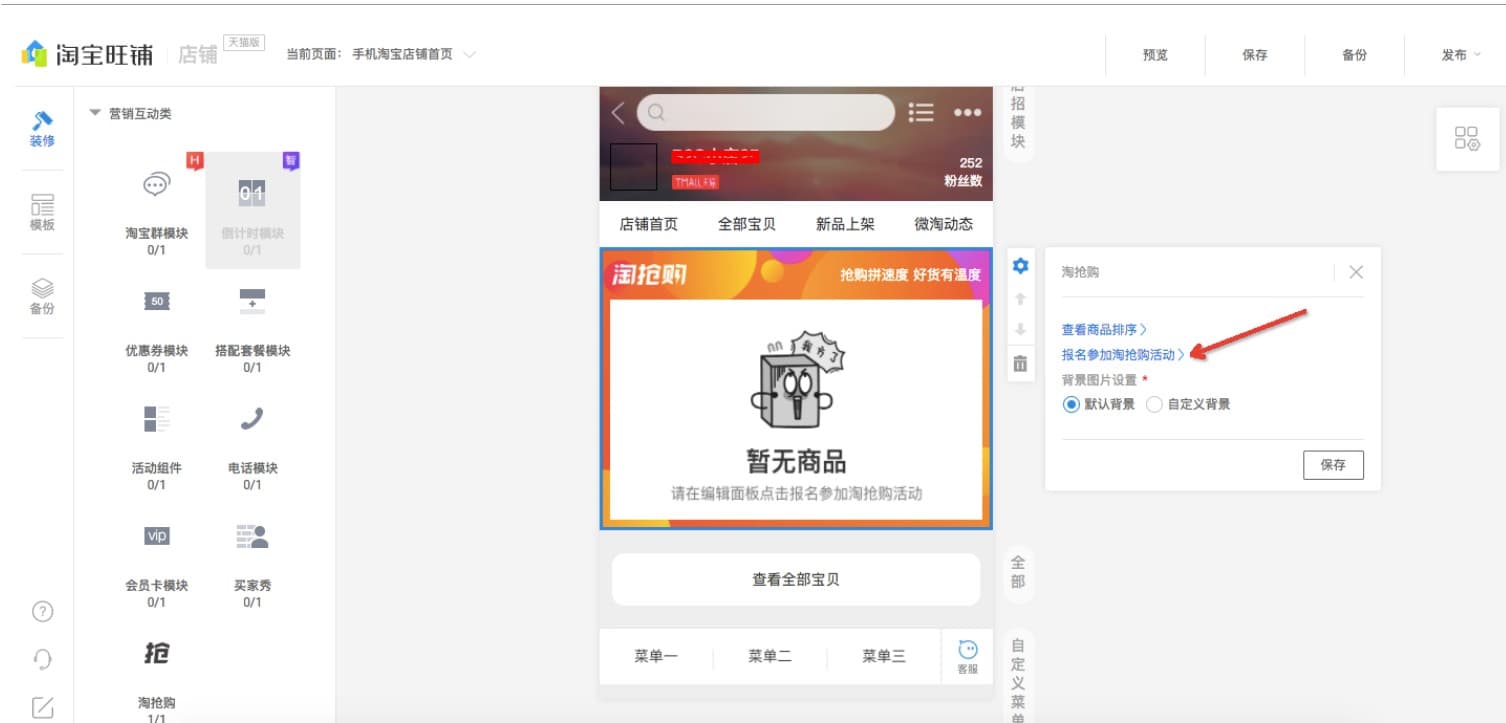Enable 自定义背景 background option
This screenshot has width=1506, height=723.
(1155, 404)
